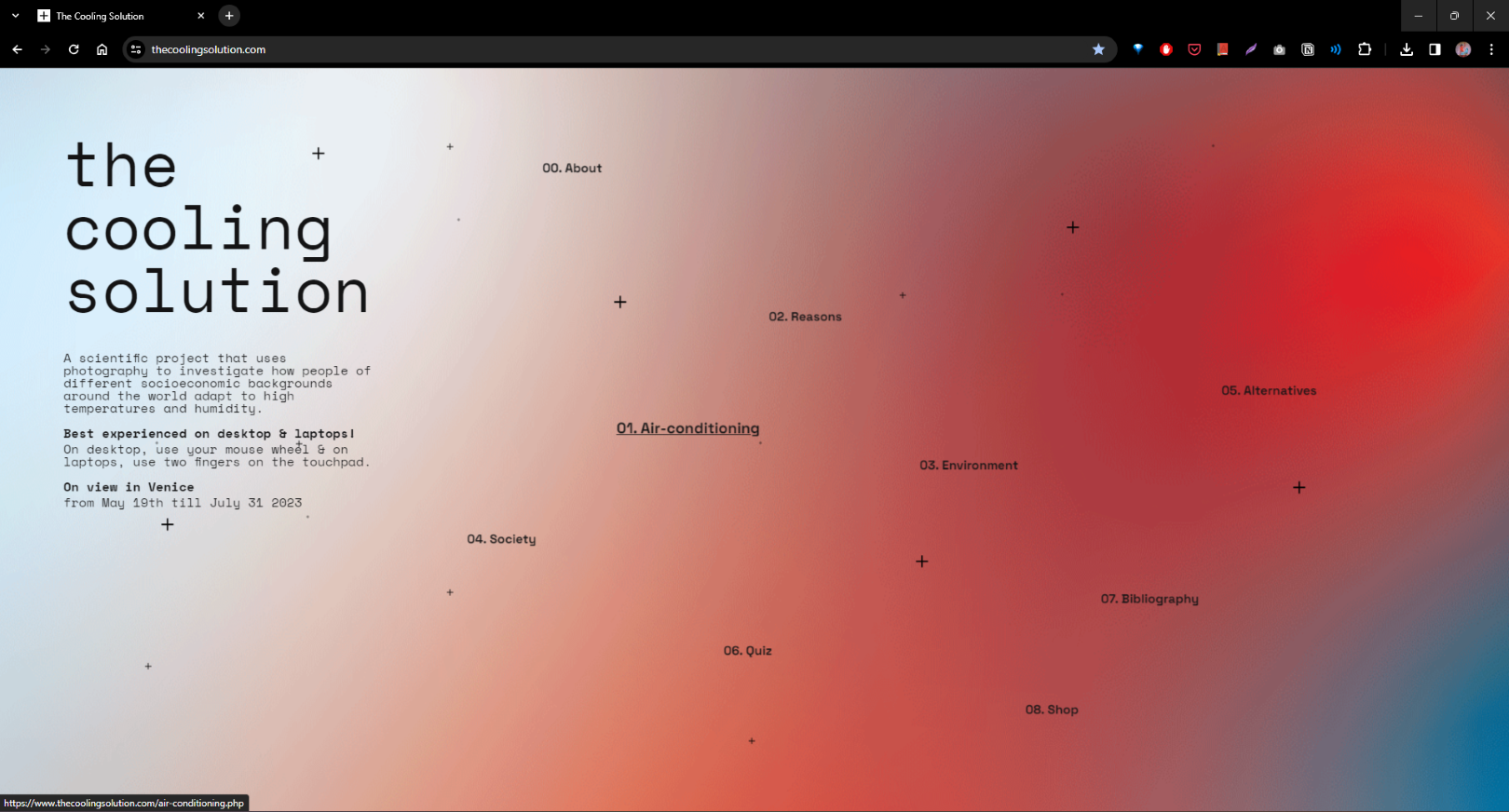Show browser downloads
1509x812 pixels.
pos(1407,49)
